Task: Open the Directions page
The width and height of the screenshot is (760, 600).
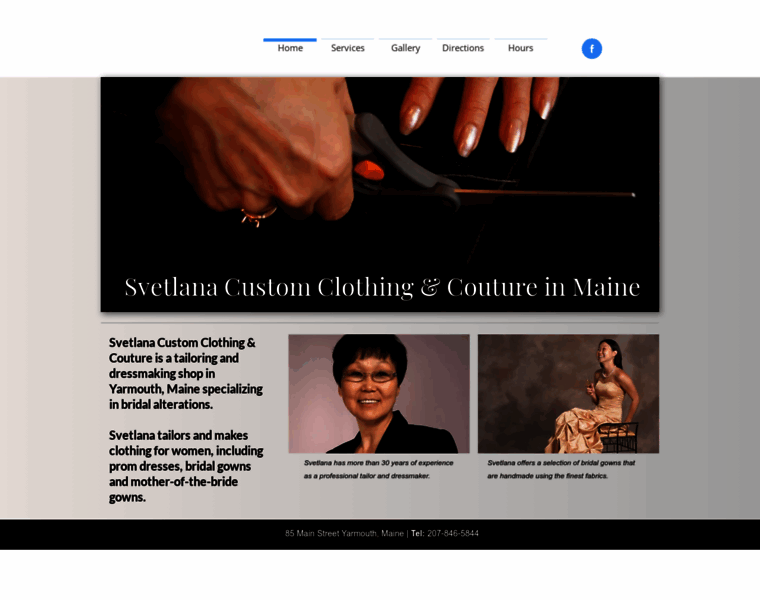Action: tap(463, 48)
